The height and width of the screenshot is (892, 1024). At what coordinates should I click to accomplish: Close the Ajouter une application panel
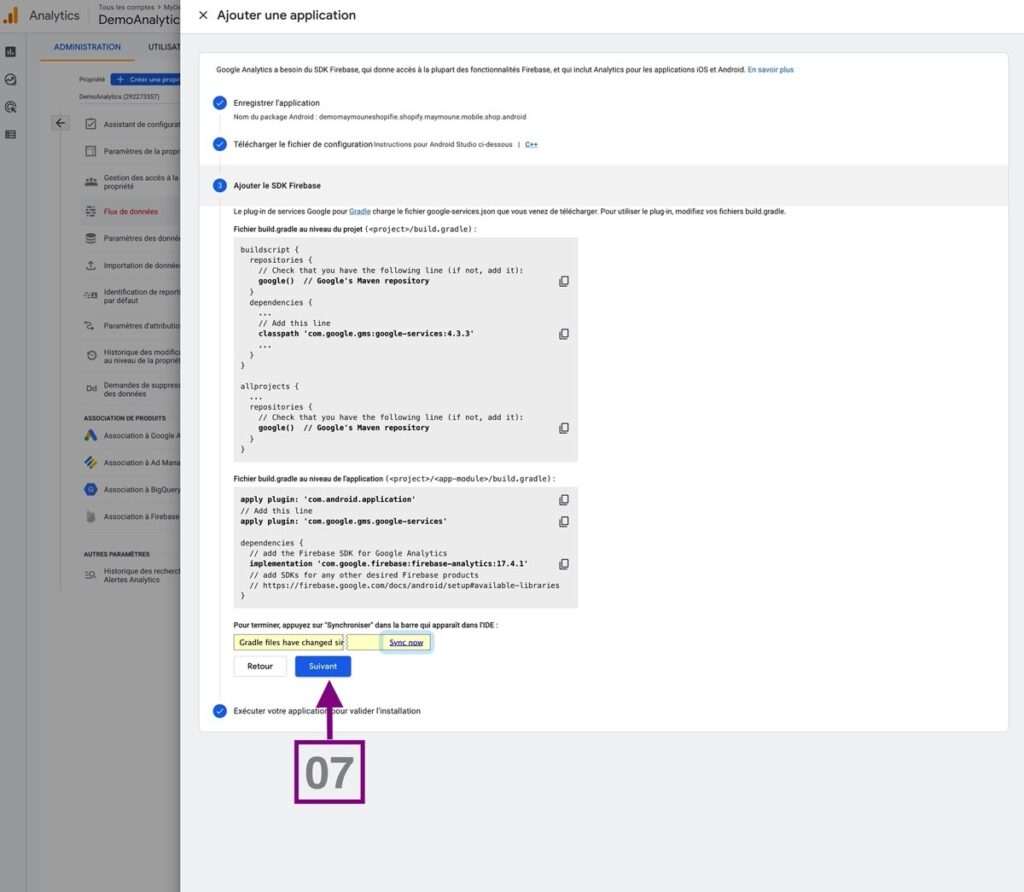tap(203, 15)
